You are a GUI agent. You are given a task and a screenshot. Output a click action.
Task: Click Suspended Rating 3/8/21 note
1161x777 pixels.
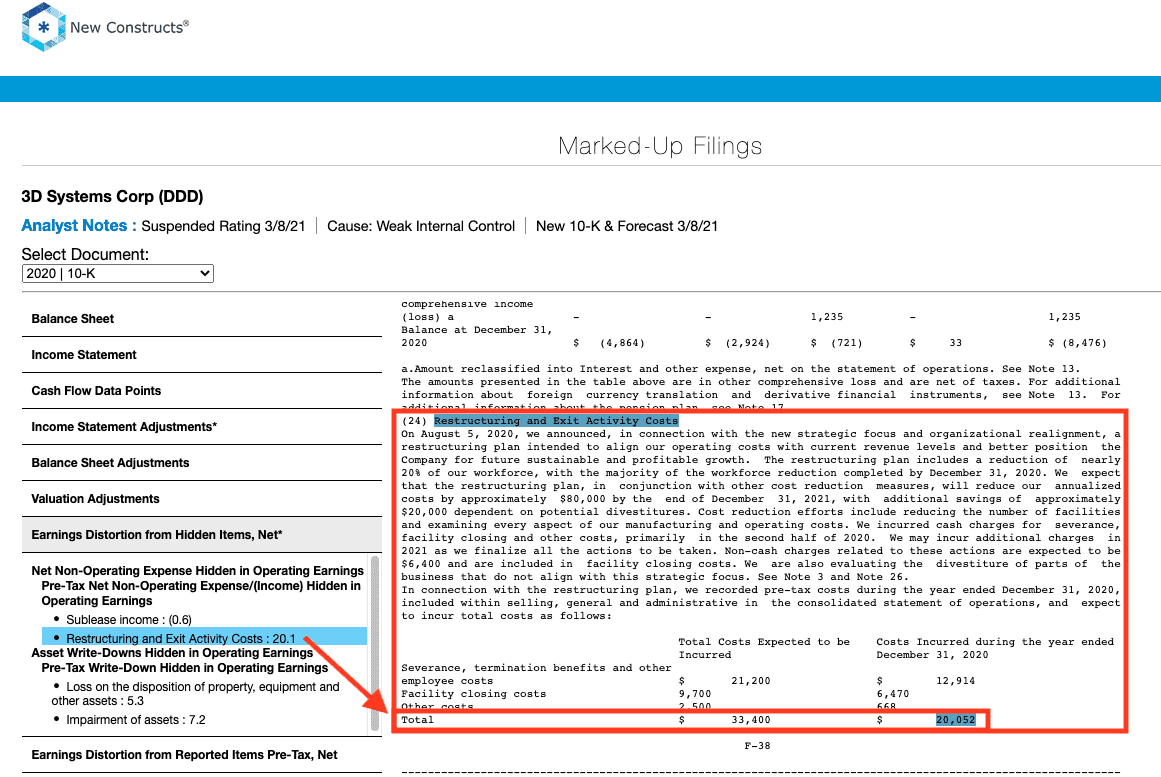(x=223, y=226)
